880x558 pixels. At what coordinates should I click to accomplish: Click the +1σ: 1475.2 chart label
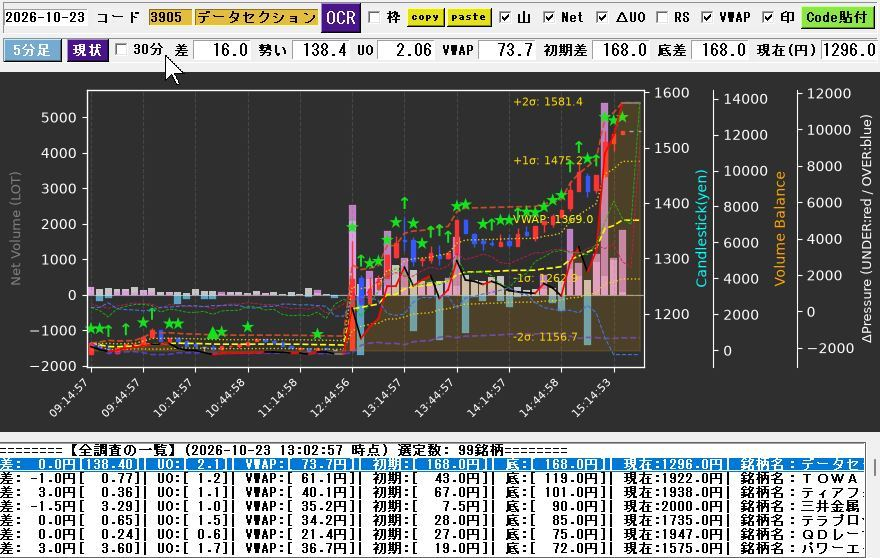pyautogui.click(x=547, y=161)
